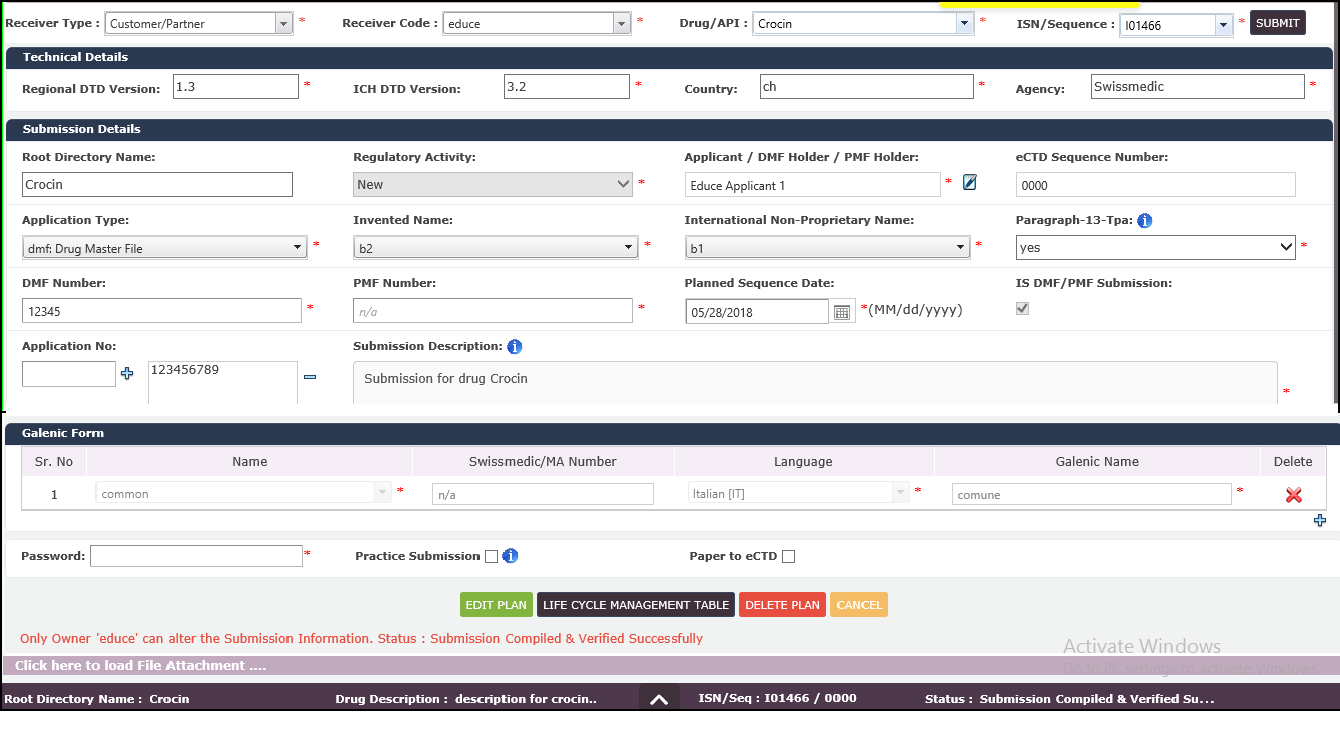Delete Galenic Form row with red X
Viewport: 1340px width, 756px height.
[x=1293, y=494]
